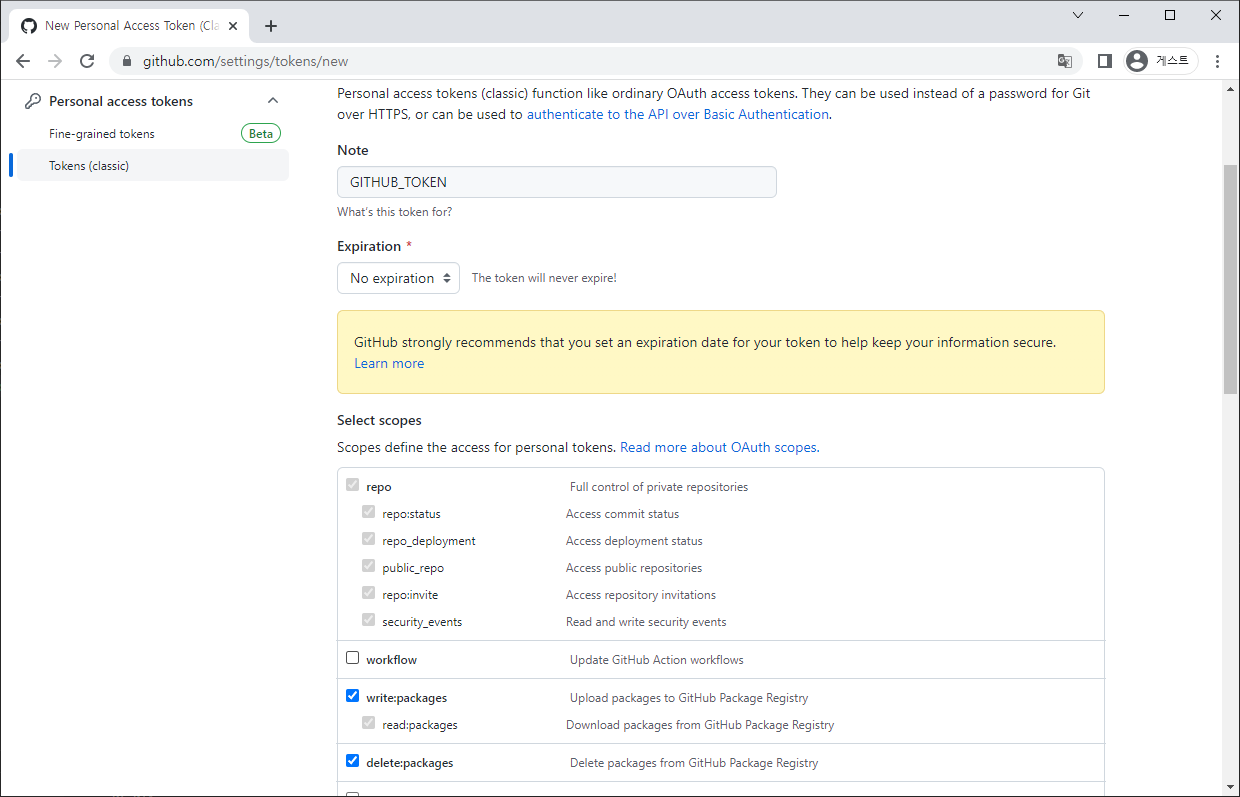
Task: Open the Expiration dropdown
Action: (x=398, y=278)
